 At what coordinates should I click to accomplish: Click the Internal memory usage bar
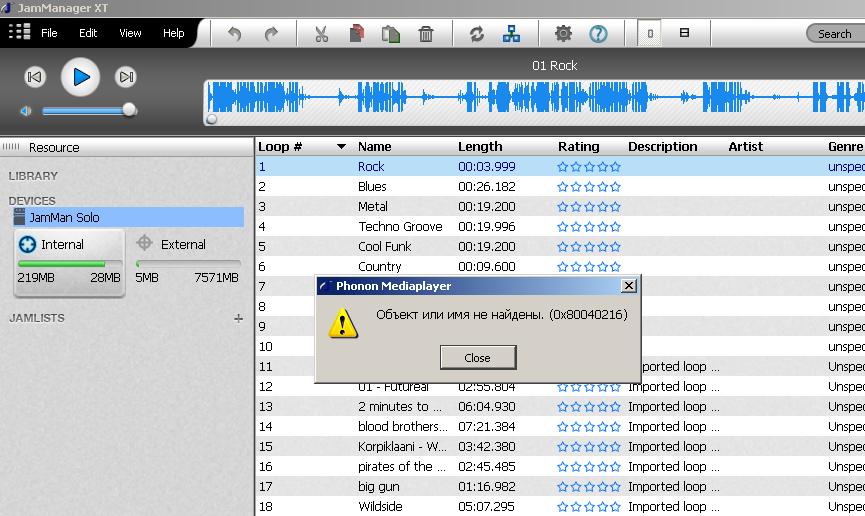(x=70, y=264)
